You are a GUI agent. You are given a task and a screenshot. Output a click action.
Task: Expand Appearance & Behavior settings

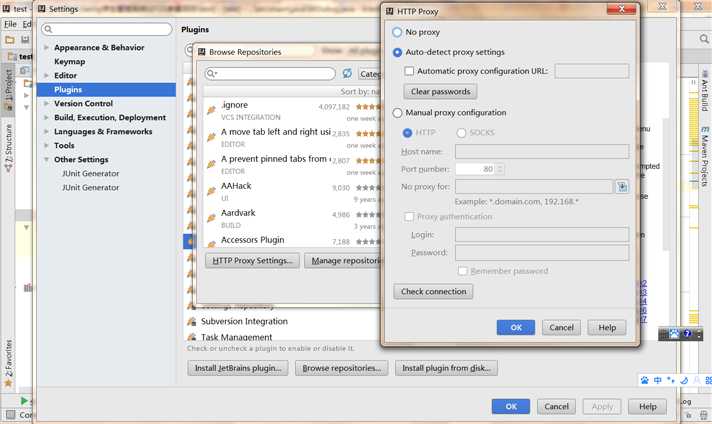tap(46, 48)
